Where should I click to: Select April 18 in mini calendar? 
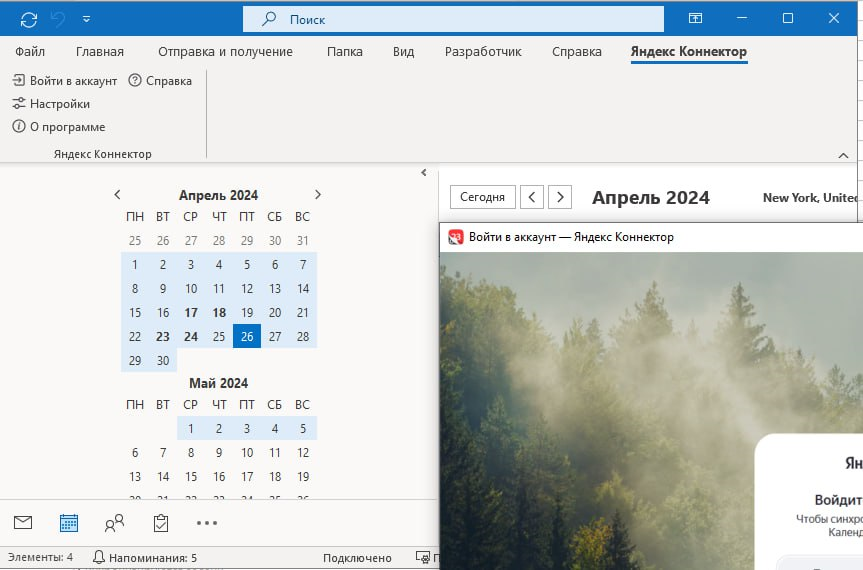click(x=219, y=312)
